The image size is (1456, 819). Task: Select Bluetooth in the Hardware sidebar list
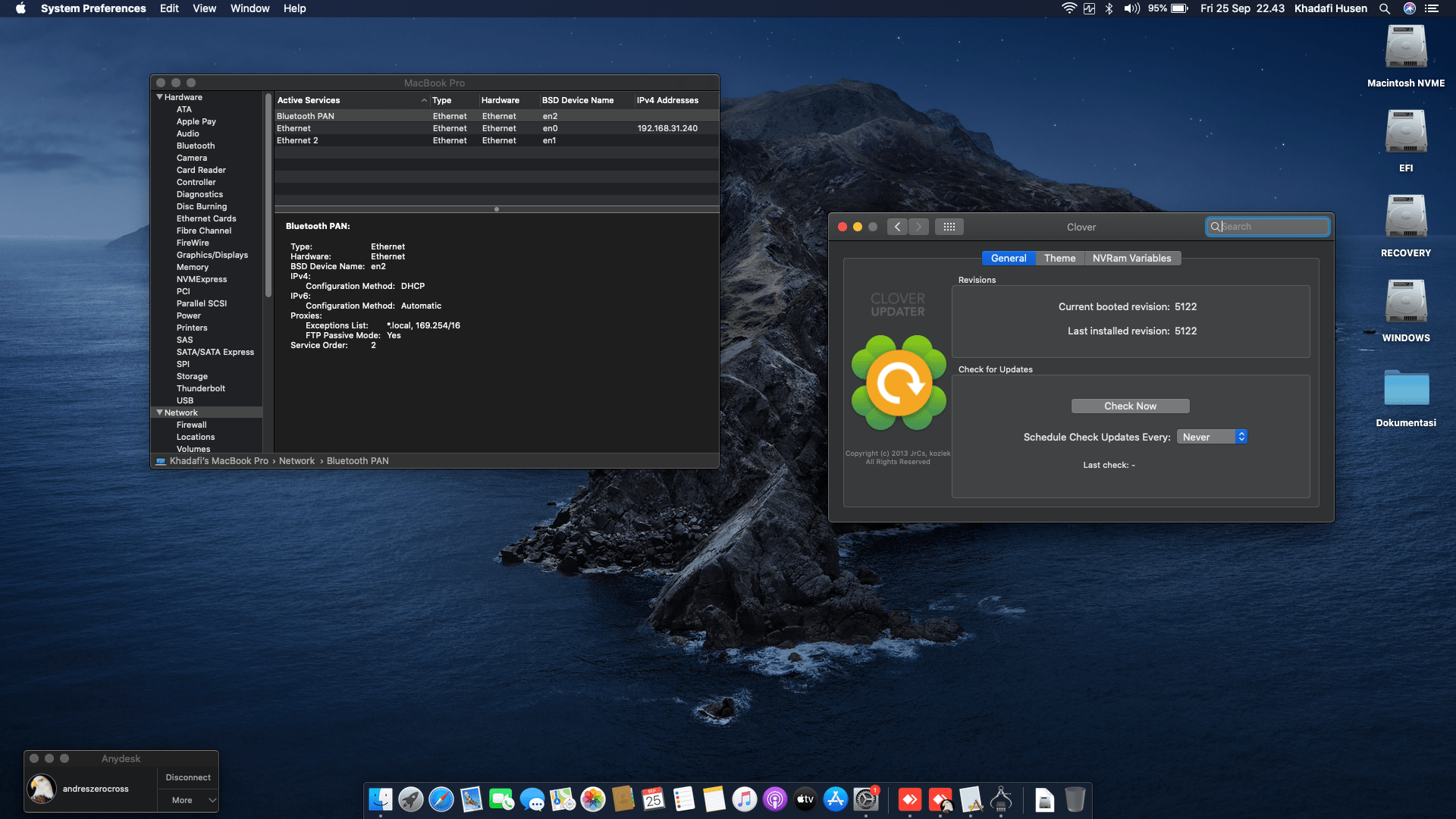tap(196, 146)
